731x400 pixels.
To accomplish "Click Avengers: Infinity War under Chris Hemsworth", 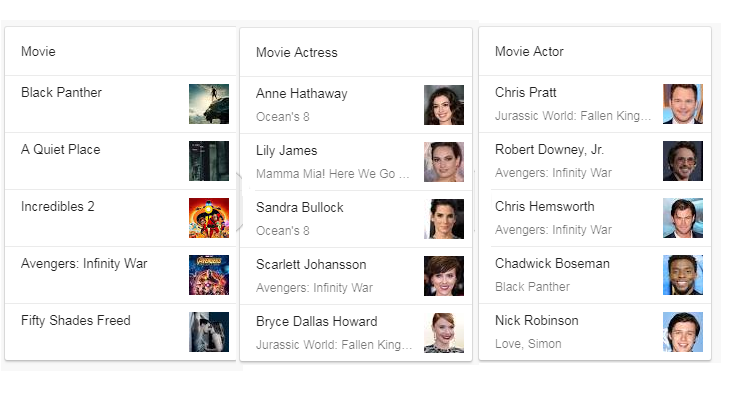I will [553, 229].
